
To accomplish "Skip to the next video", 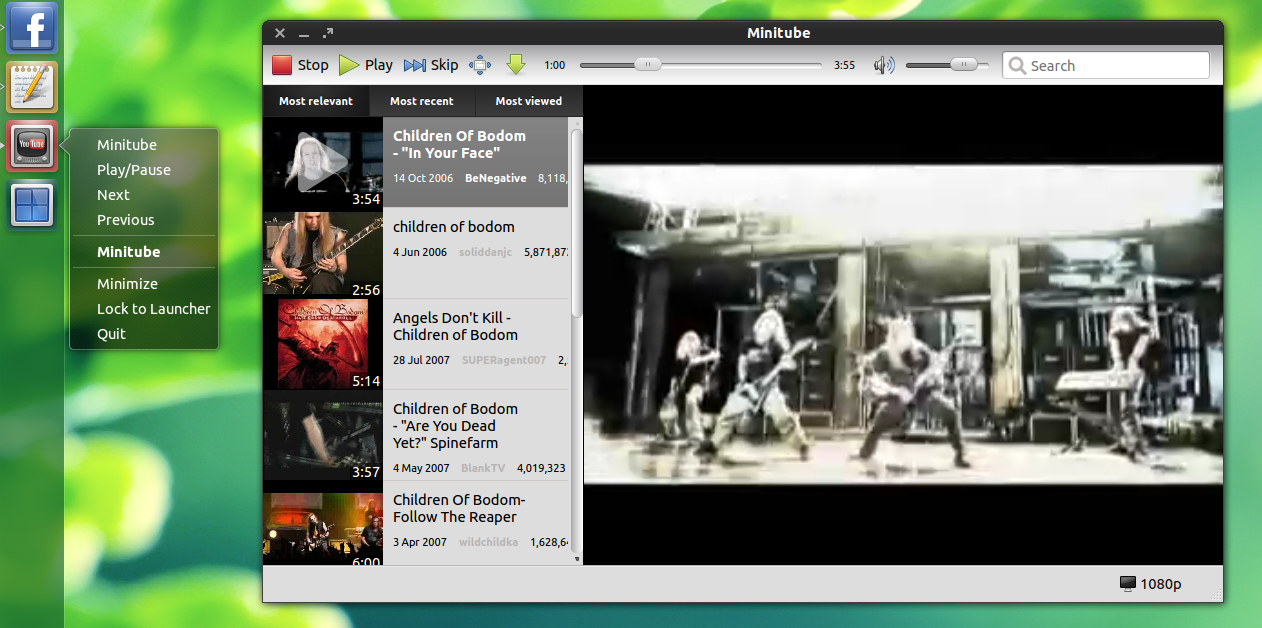I will (431, 65).
